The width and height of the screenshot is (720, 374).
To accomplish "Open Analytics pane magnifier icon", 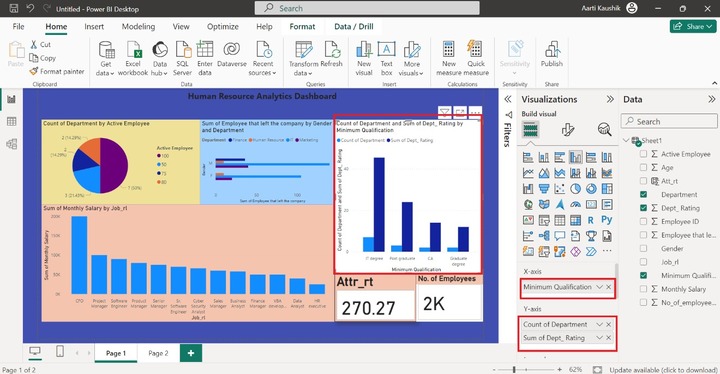I will click(604, 130).
